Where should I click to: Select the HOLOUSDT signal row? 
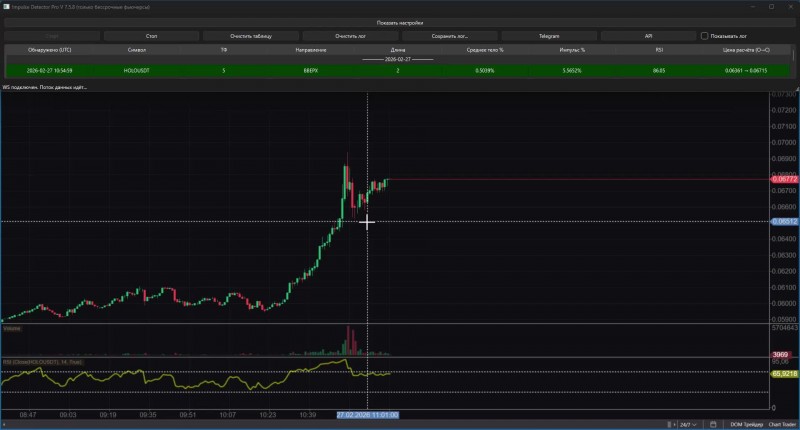[397, 70]
